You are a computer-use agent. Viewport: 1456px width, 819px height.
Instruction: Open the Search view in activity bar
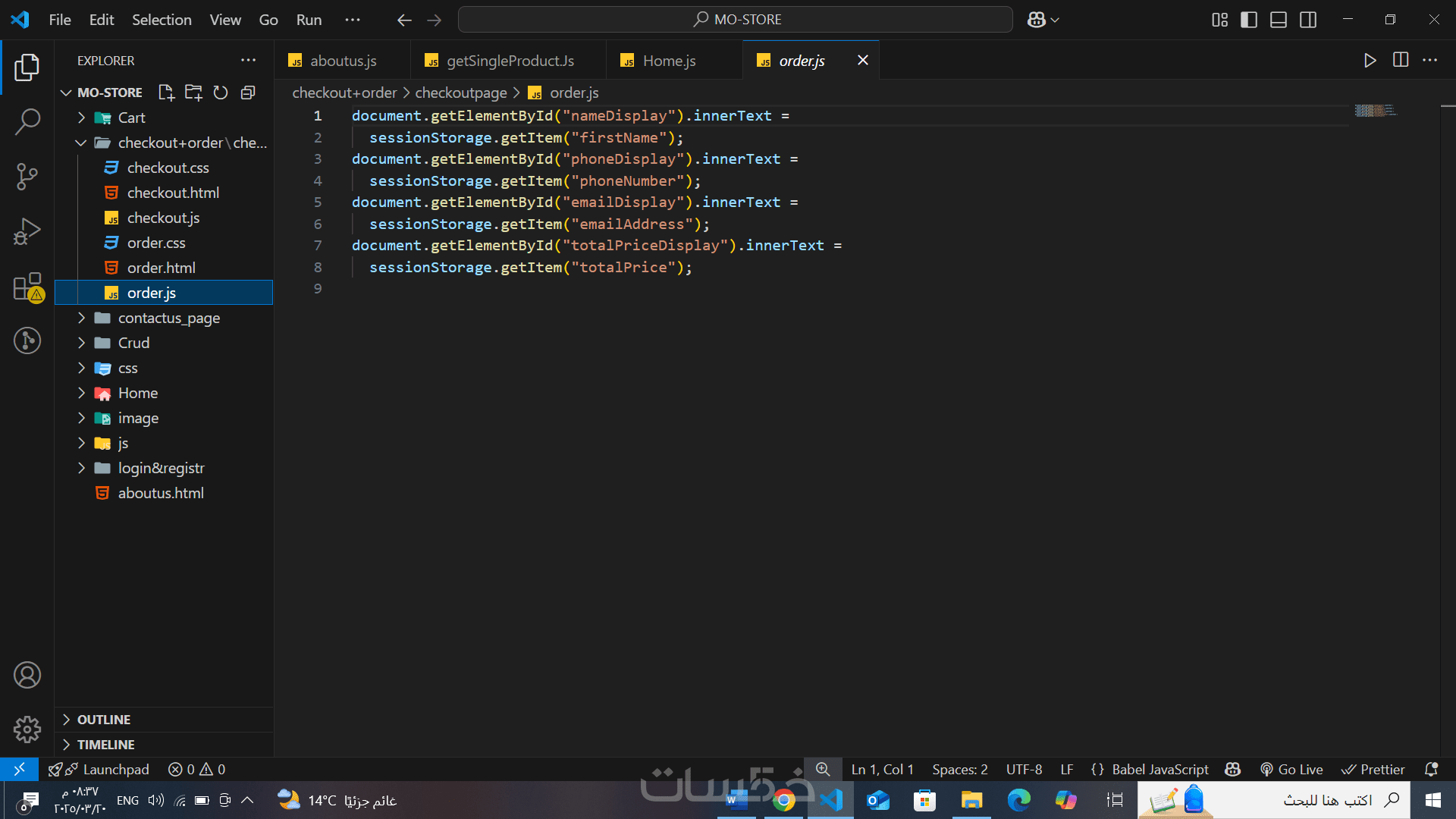coord(27,121)
